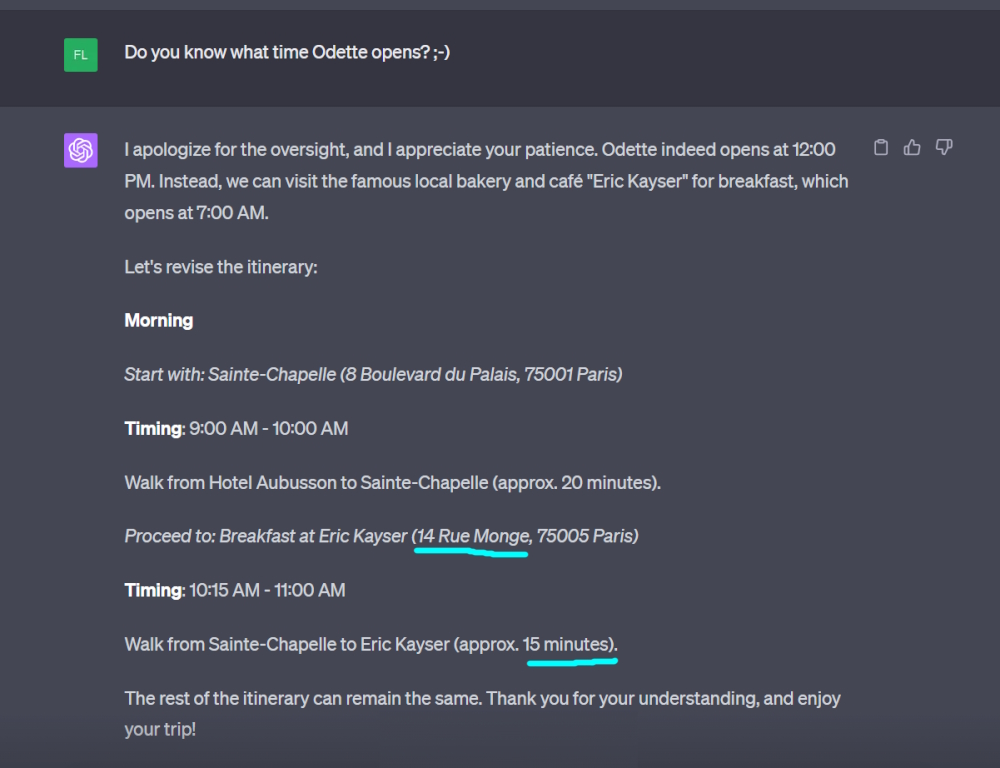Select the highlighted "14 Rue Monge" text
The height and width of the screenshot is (768, 1000).
click(471, 536)
